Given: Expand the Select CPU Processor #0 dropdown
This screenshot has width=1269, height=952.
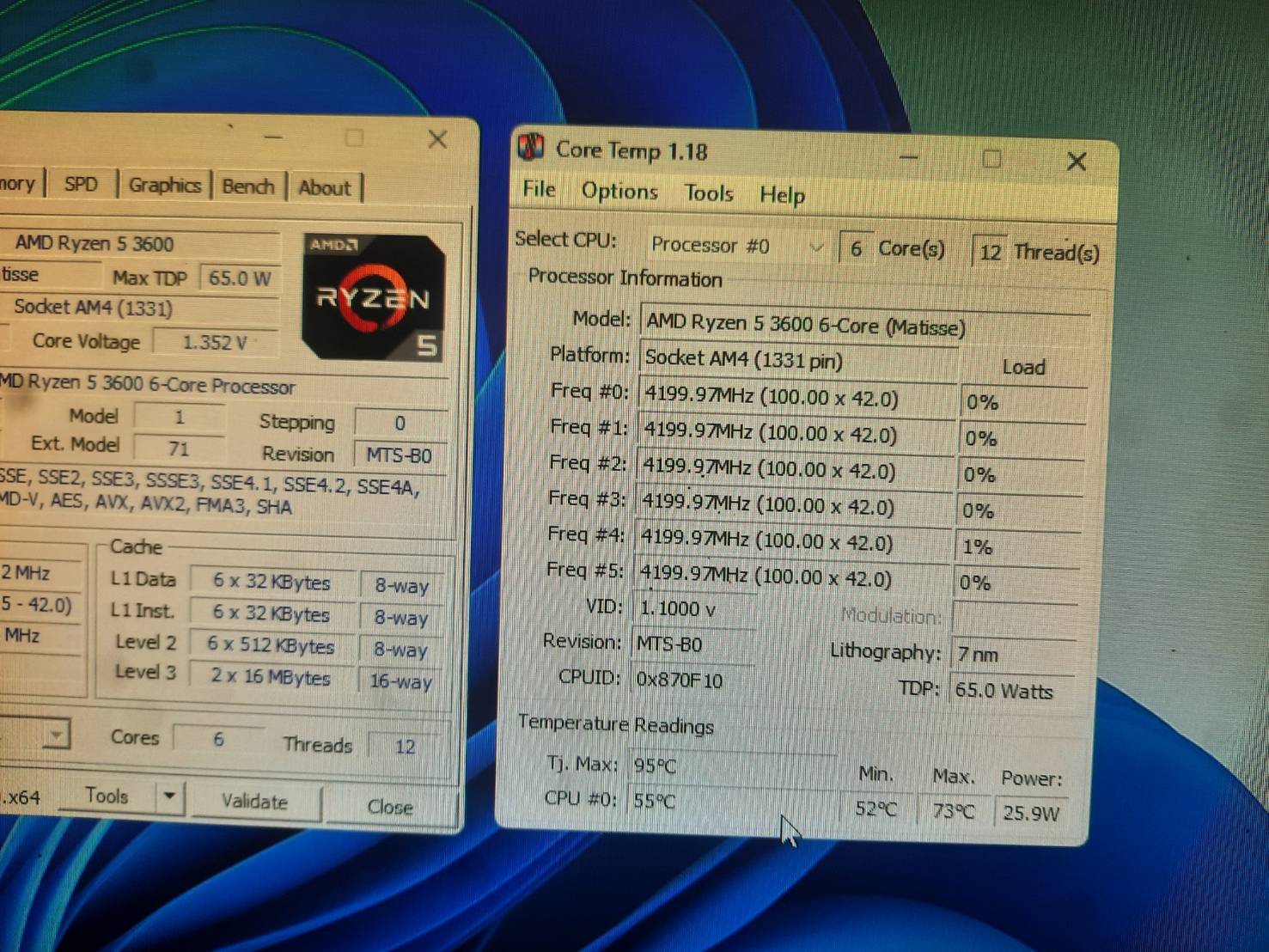Looking at the screenshot, I should click(x=814, y=247).
